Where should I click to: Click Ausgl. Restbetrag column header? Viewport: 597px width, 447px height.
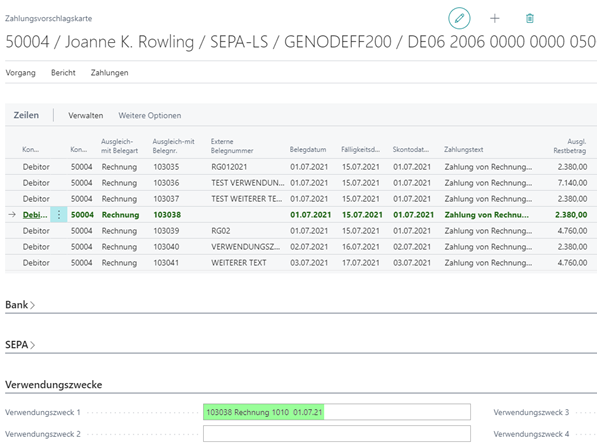(570, 146)
